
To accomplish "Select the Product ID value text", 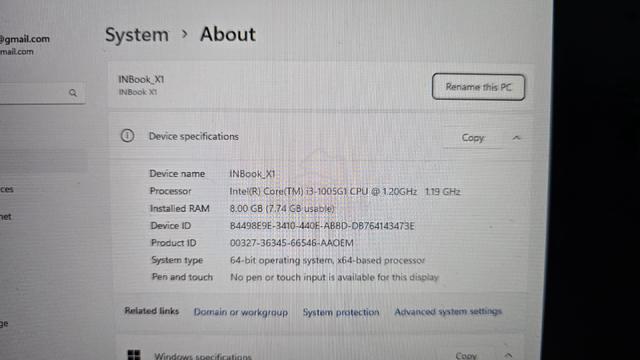I will tap(291, 243).
